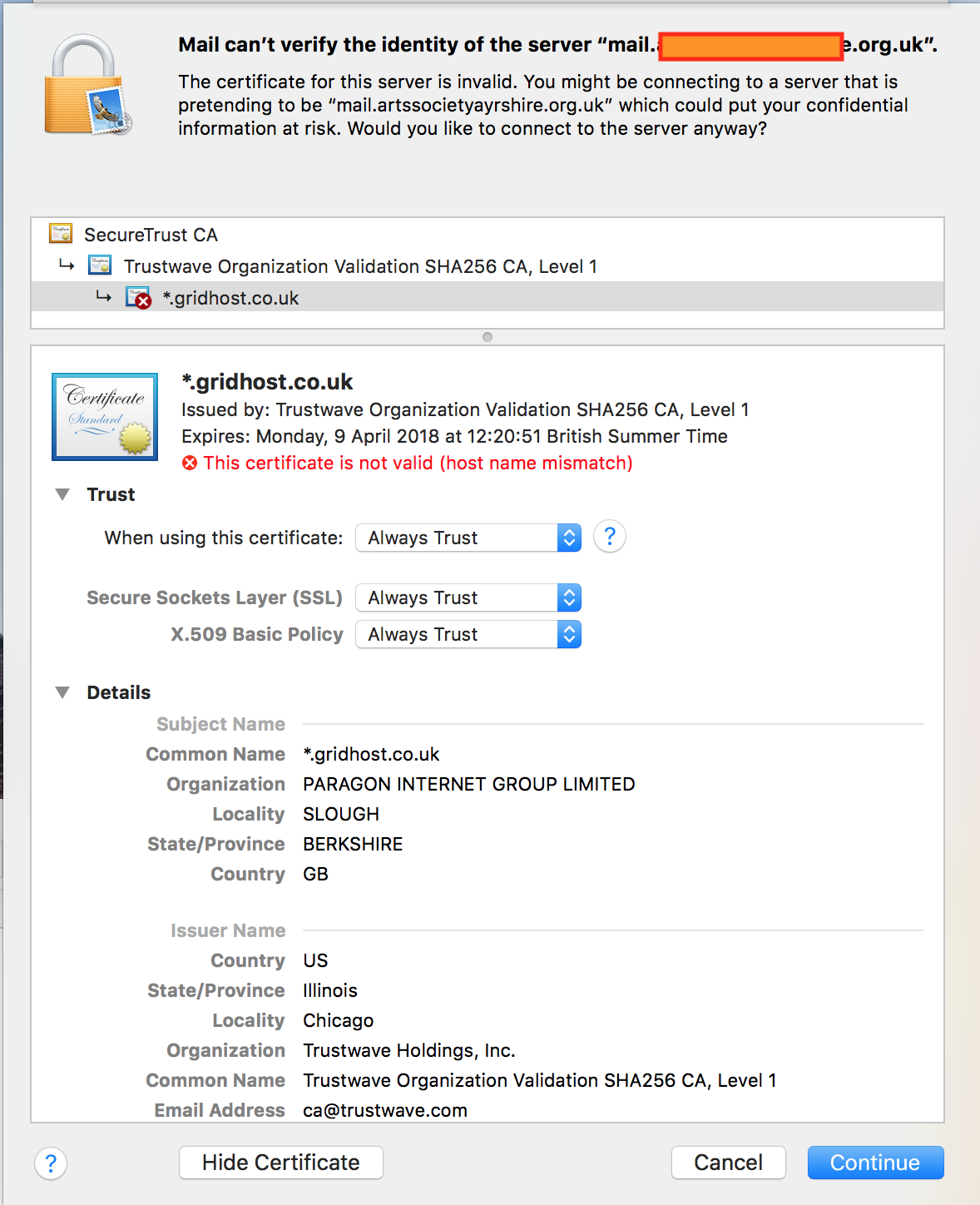
Task: Click the red error icon beside not valid message
Action: [x=190, y=463]
